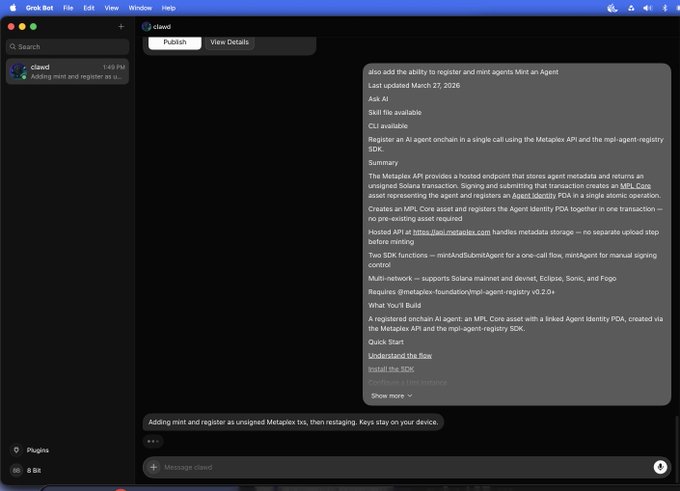
Task: Click the View Details button
Action: (x=229, y=42)
